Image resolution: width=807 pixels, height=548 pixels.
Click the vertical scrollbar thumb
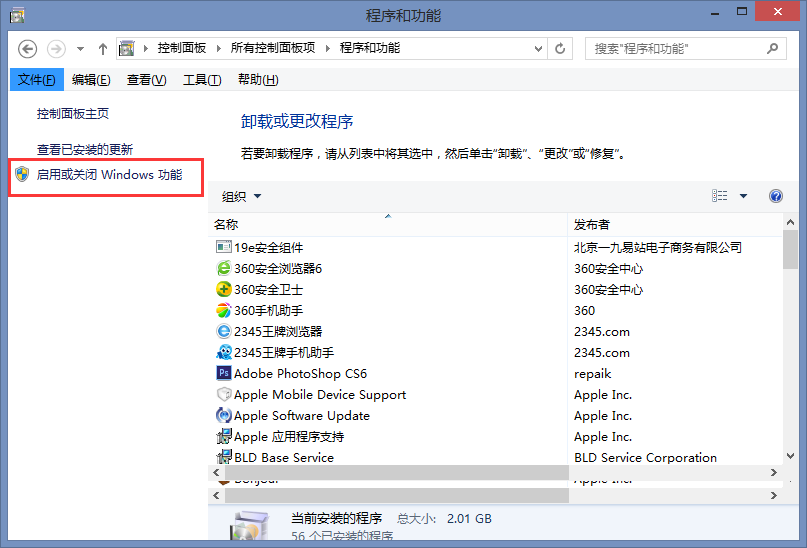click(791, 250)
